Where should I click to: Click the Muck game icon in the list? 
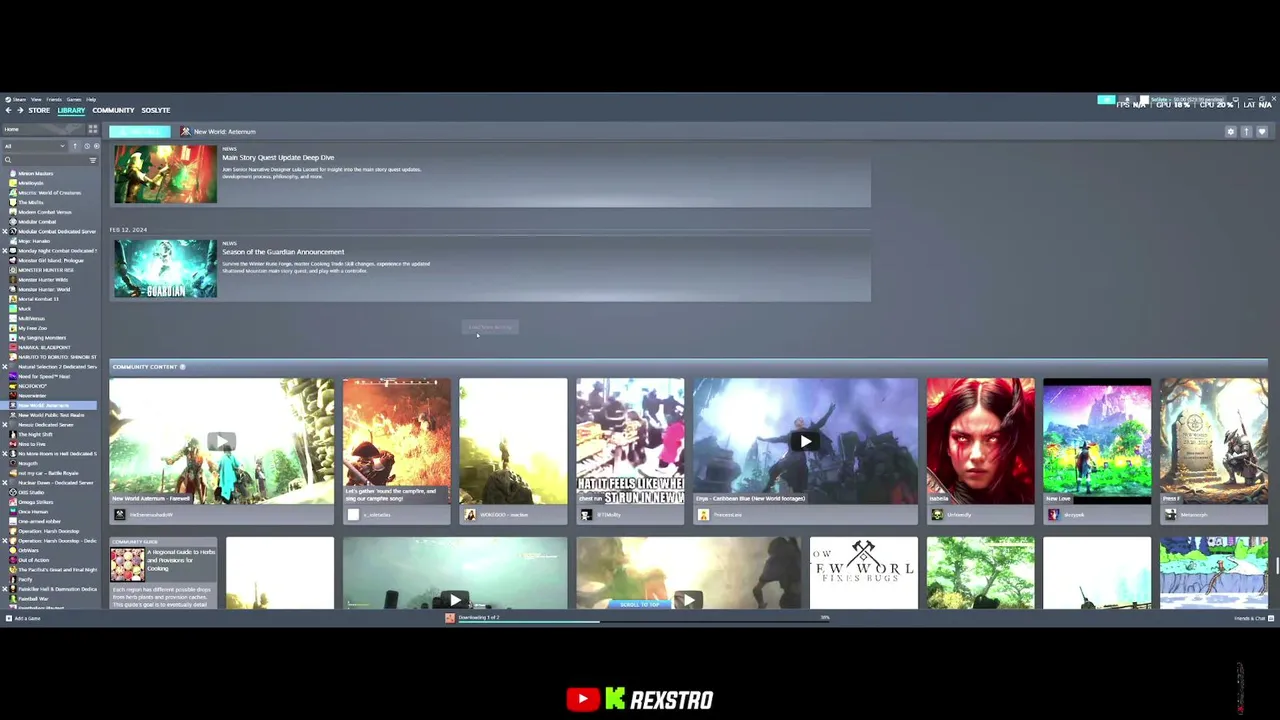(x=13, y=309)
